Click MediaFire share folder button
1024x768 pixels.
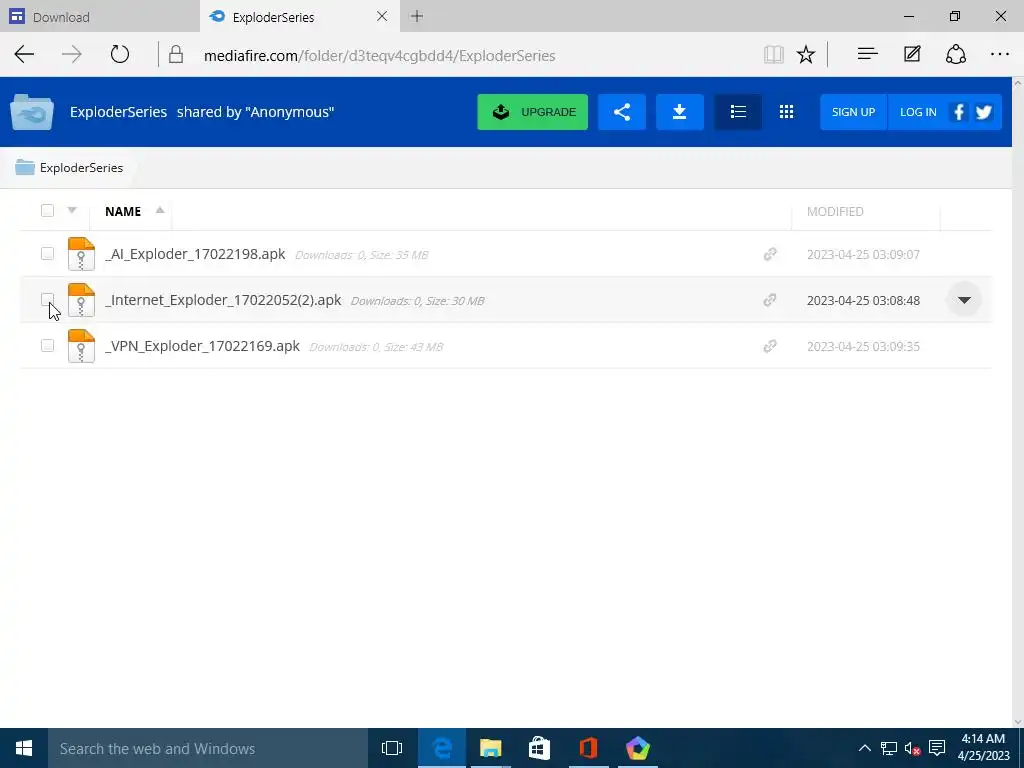tap(622, 112)
